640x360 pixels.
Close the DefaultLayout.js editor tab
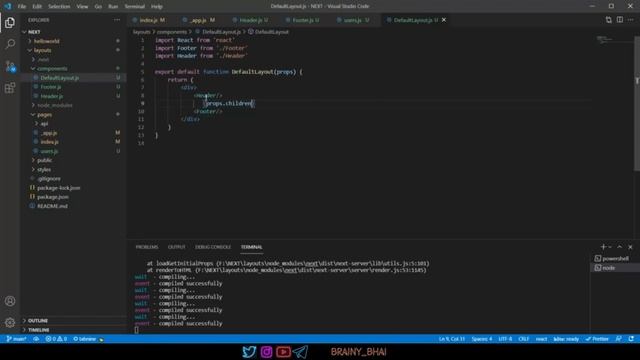click(x=444, y=20)
